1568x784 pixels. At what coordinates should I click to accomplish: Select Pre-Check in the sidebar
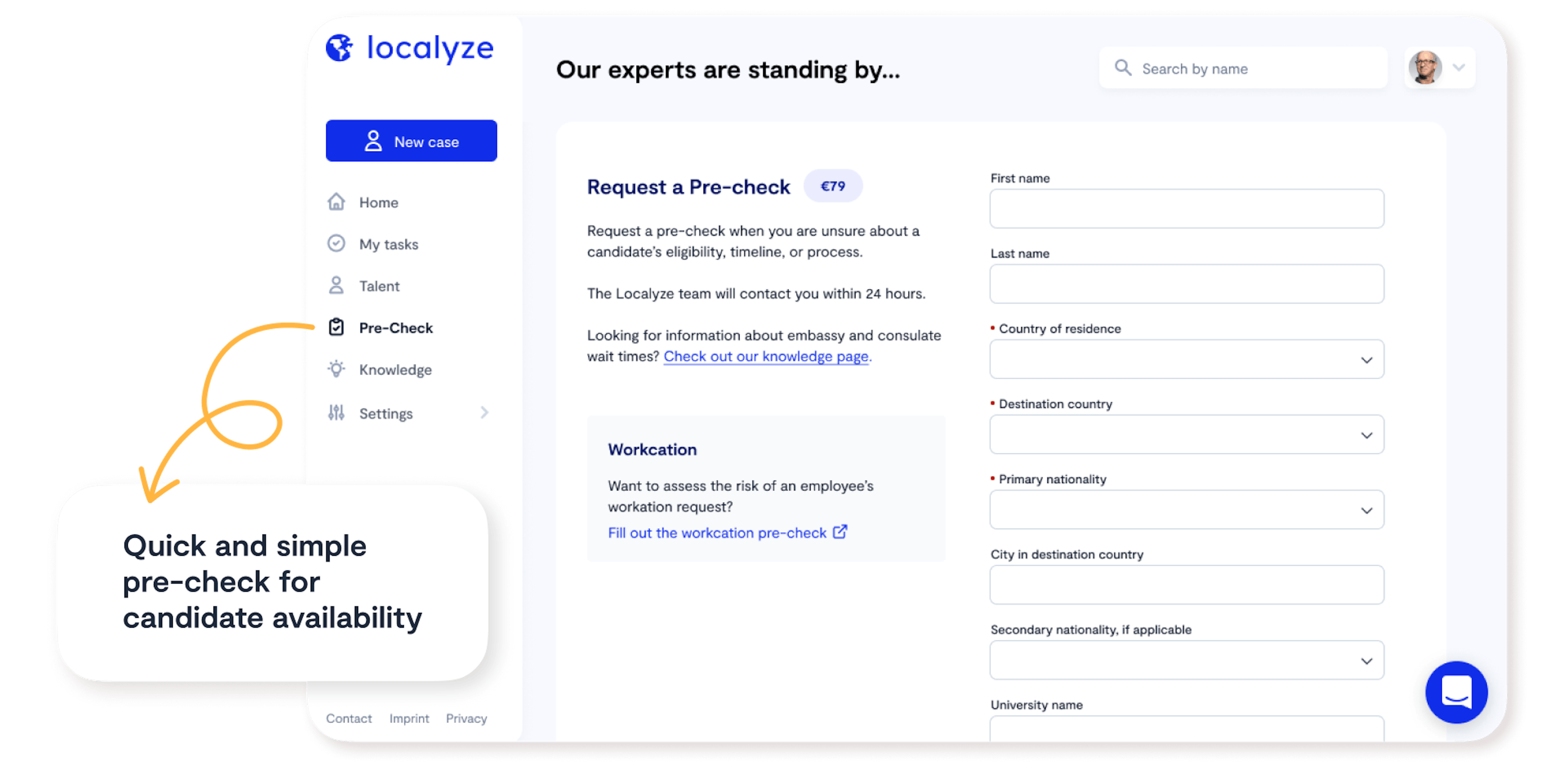(x=396, y=328)
